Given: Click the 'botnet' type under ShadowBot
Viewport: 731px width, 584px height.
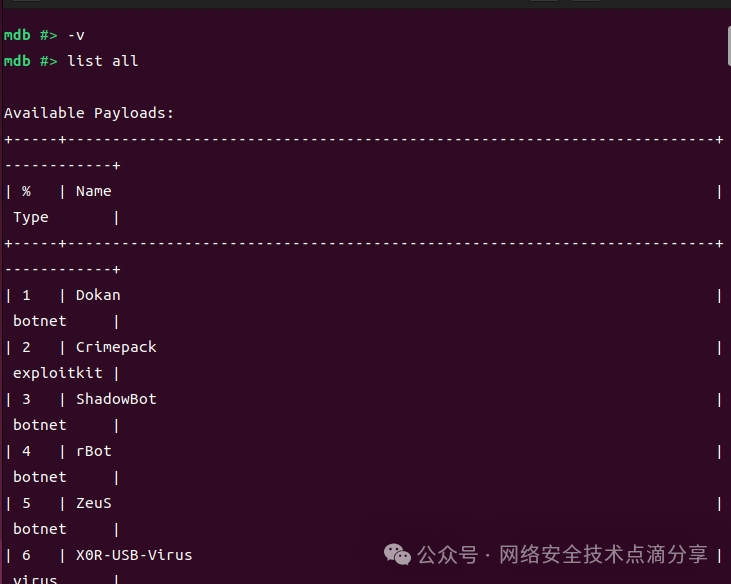Looking at the screenshot, I should (x=40, y=425).
